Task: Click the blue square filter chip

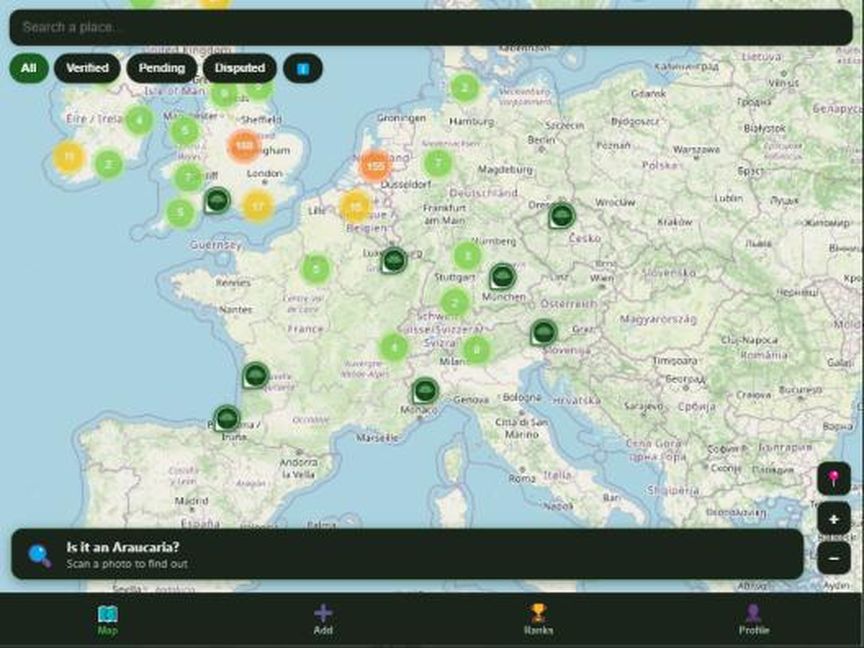Action: click(x=303, y=68)
